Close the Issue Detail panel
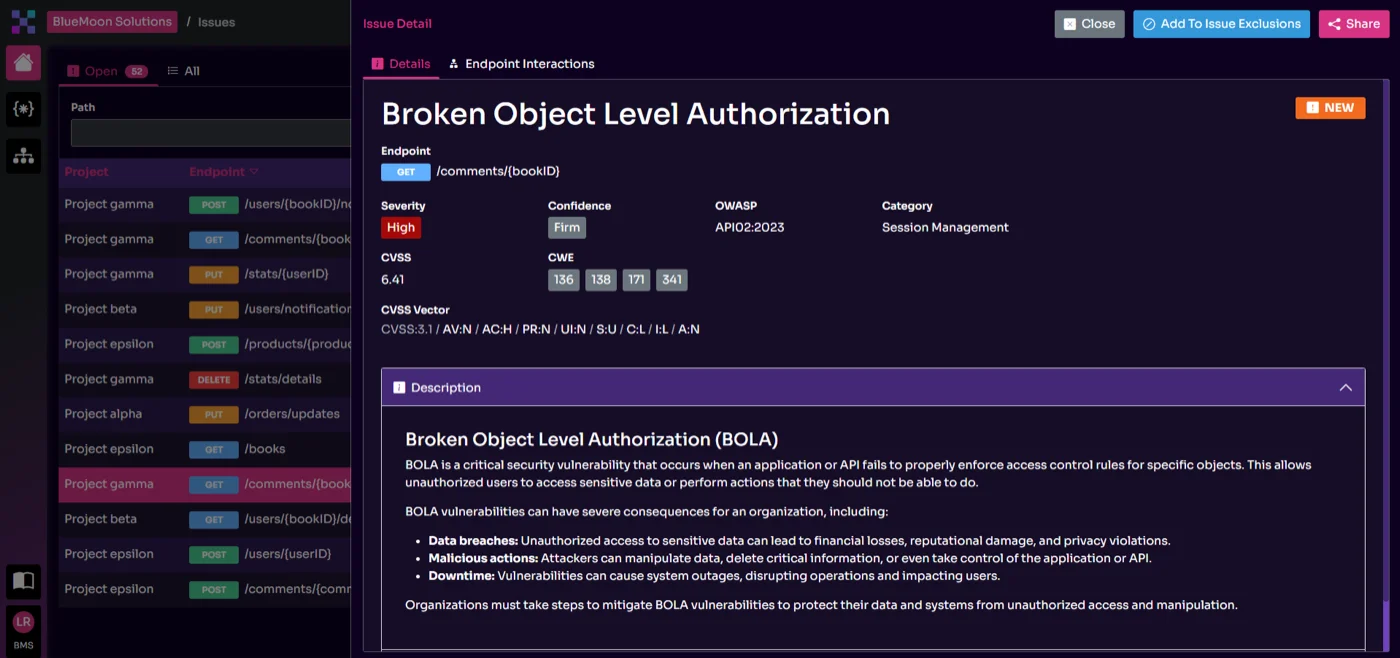This screenshot has width=1400, height=658. tap(1089, 23)
